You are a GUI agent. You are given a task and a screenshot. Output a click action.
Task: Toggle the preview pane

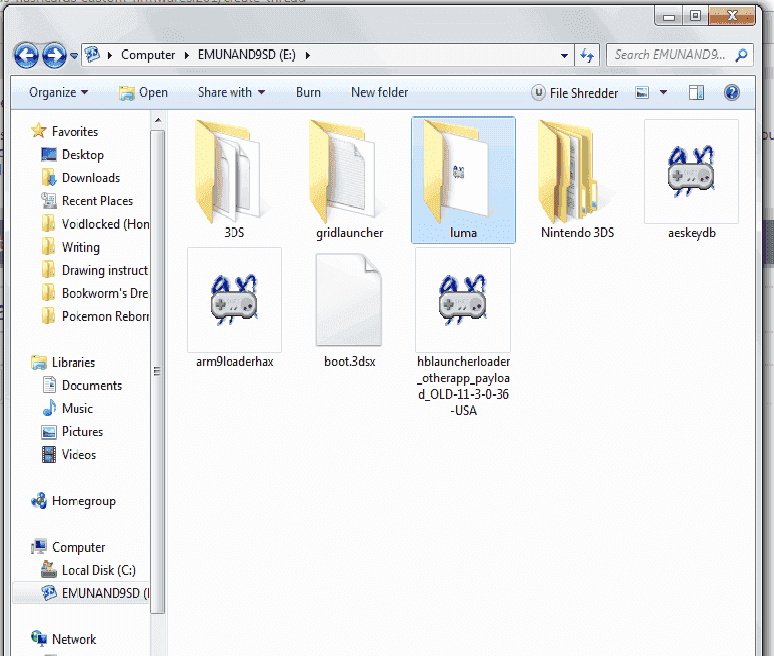697,92
